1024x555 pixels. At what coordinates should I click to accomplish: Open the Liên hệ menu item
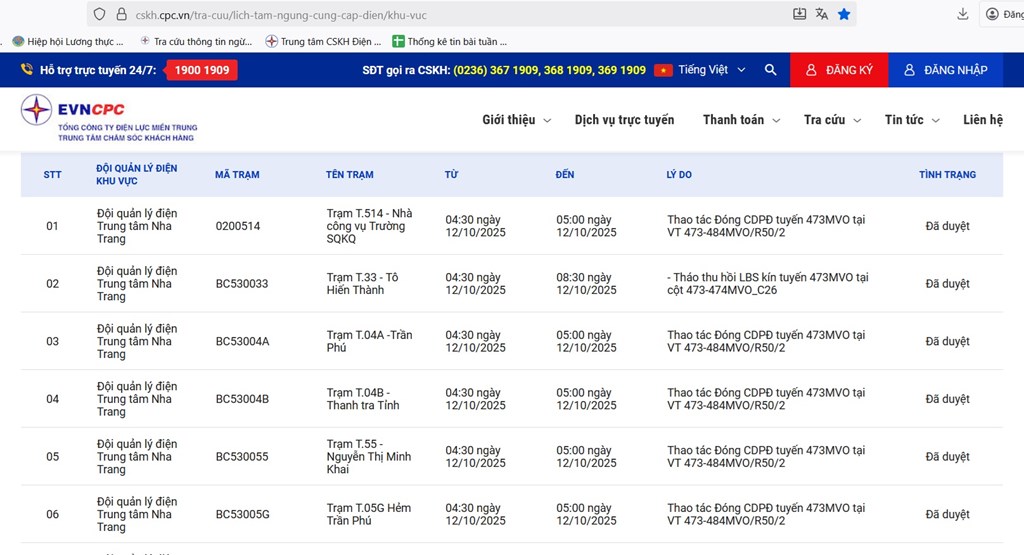pos(982,120)
